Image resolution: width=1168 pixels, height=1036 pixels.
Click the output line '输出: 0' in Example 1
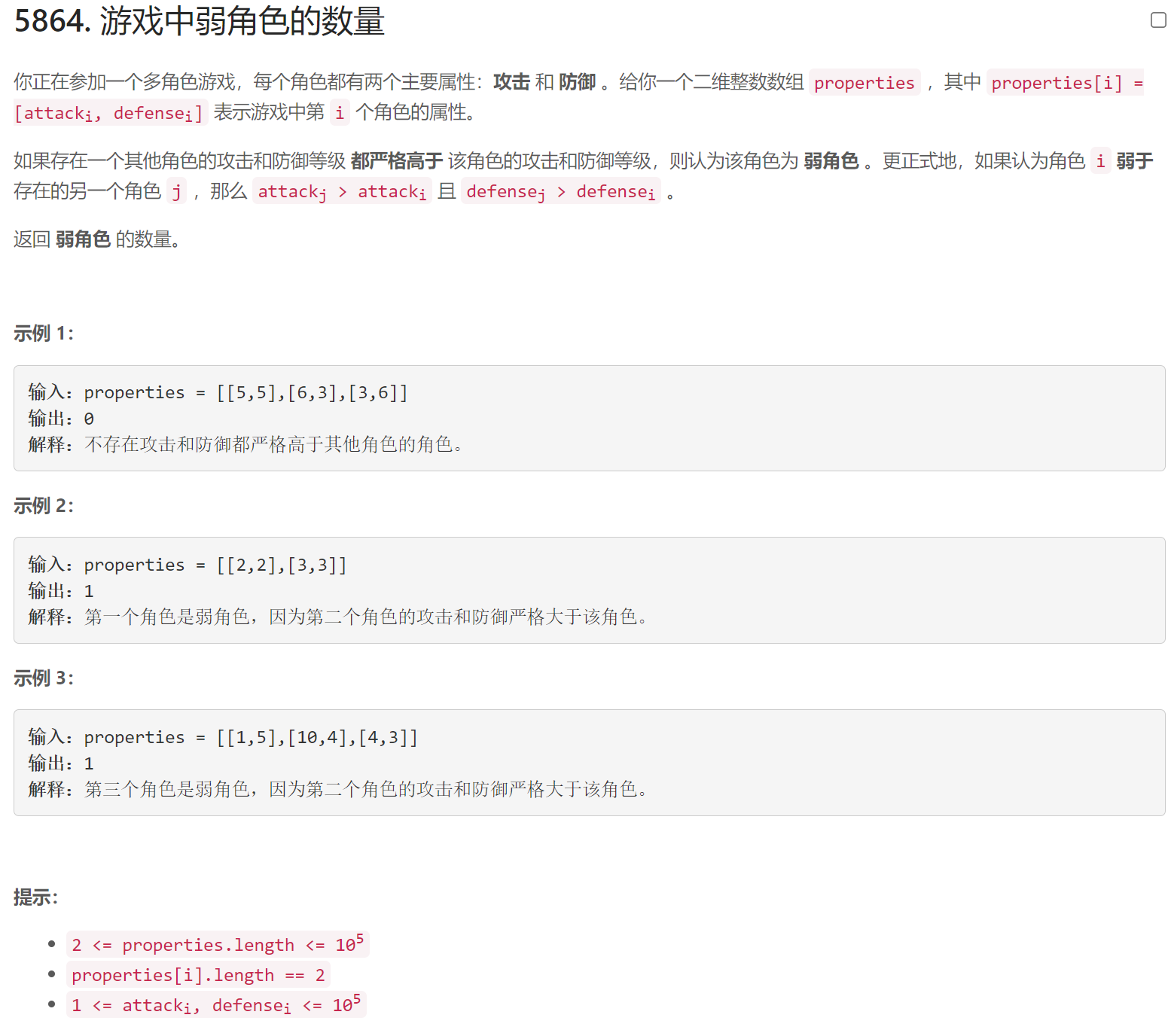(x=61, y=419)
